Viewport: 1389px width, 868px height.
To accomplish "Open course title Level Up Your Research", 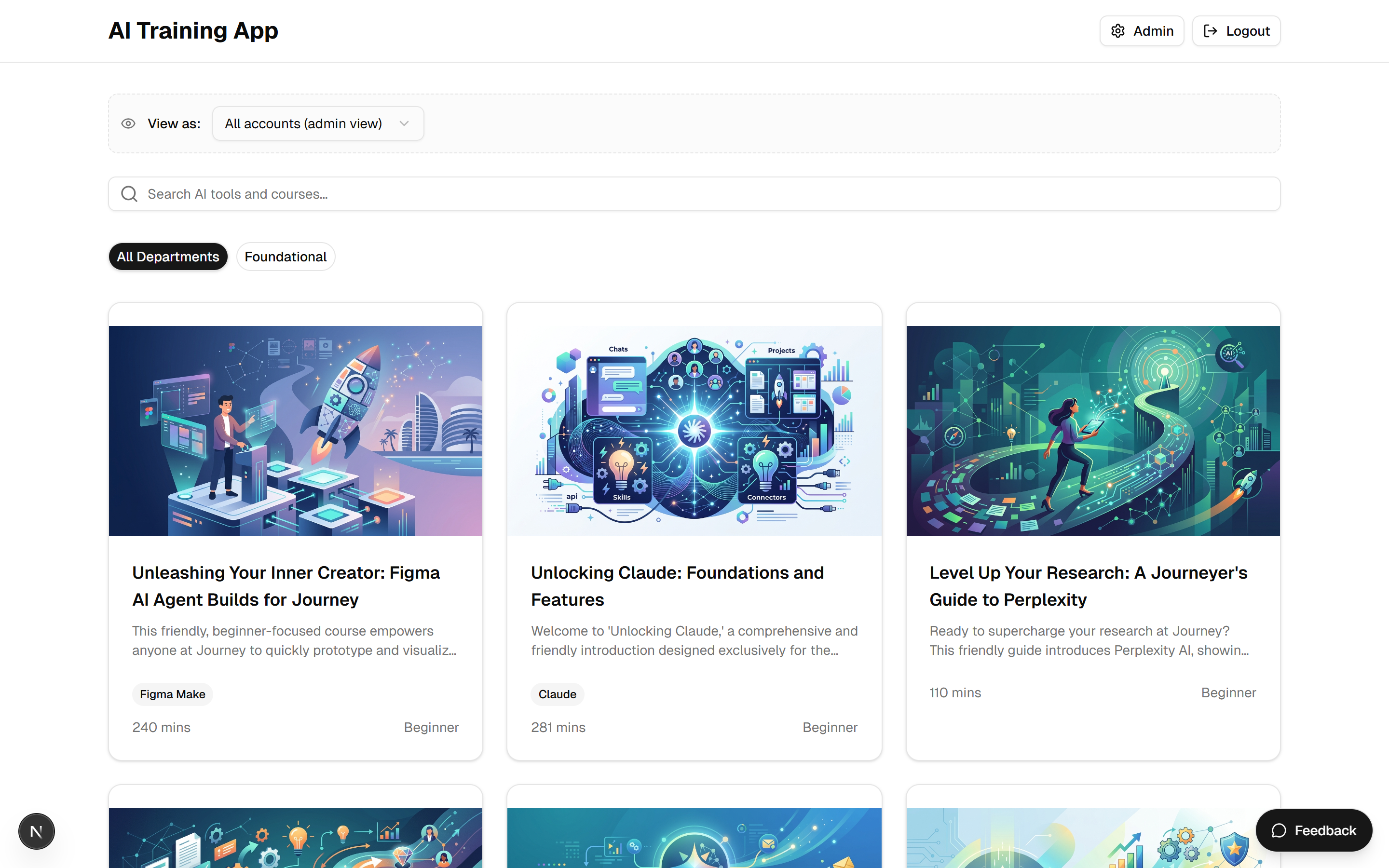I will [x=1088, y=586].
